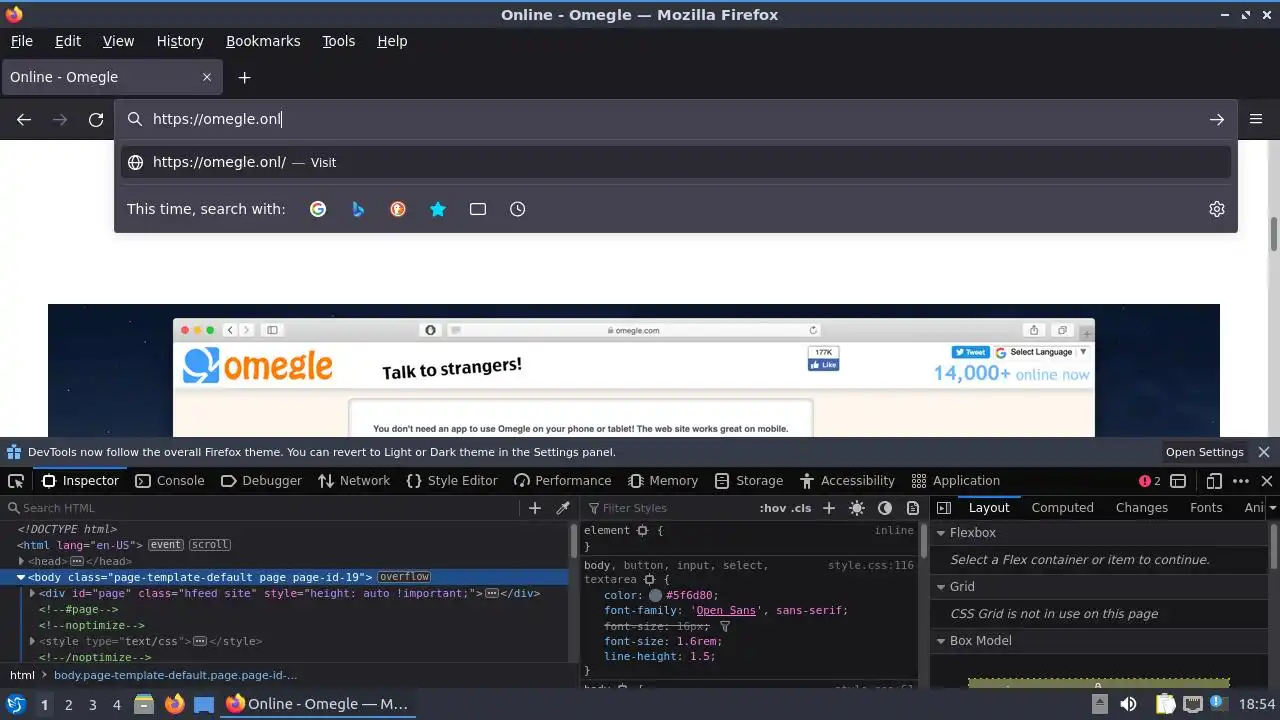Click in the Filter Styles field
This screenshot has height=720, width=1280.
(670, 508)
